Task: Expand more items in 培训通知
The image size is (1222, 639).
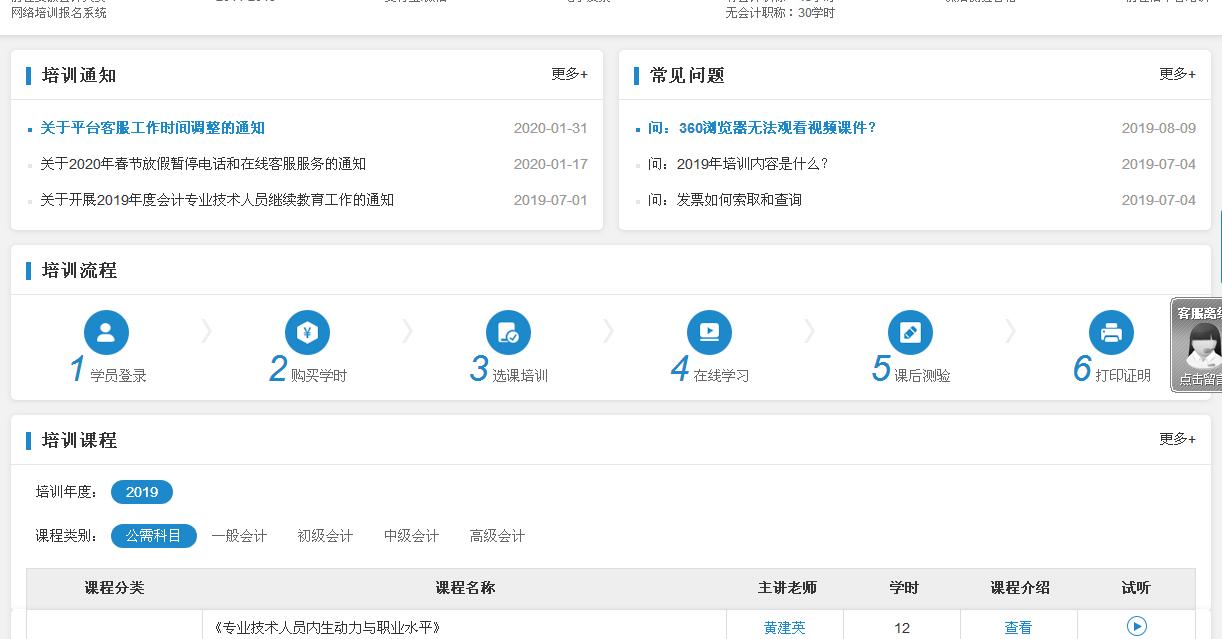Action: click(569, 74)
